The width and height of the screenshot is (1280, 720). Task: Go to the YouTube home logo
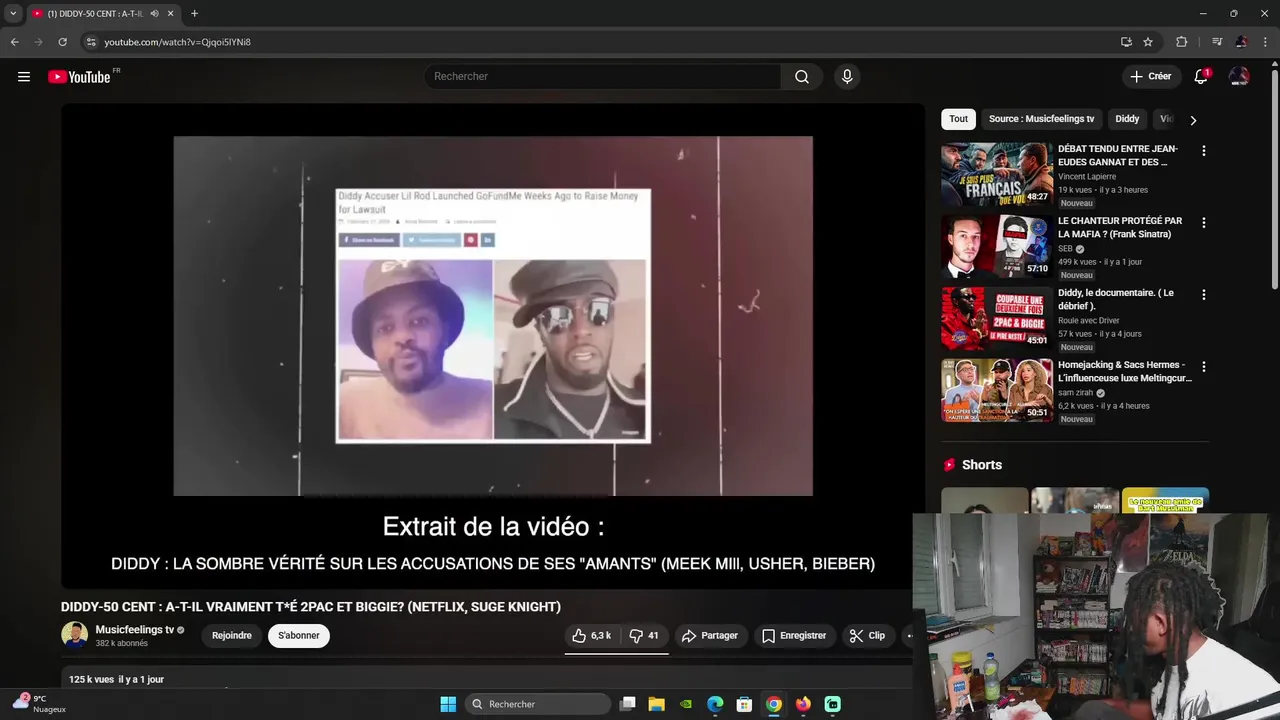[x=79, y=77]
